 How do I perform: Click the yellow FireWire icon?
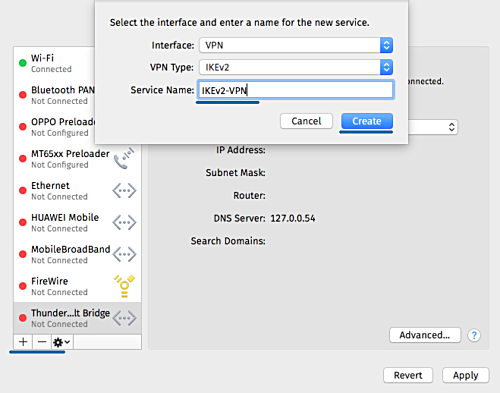click(x=124, y=286)
